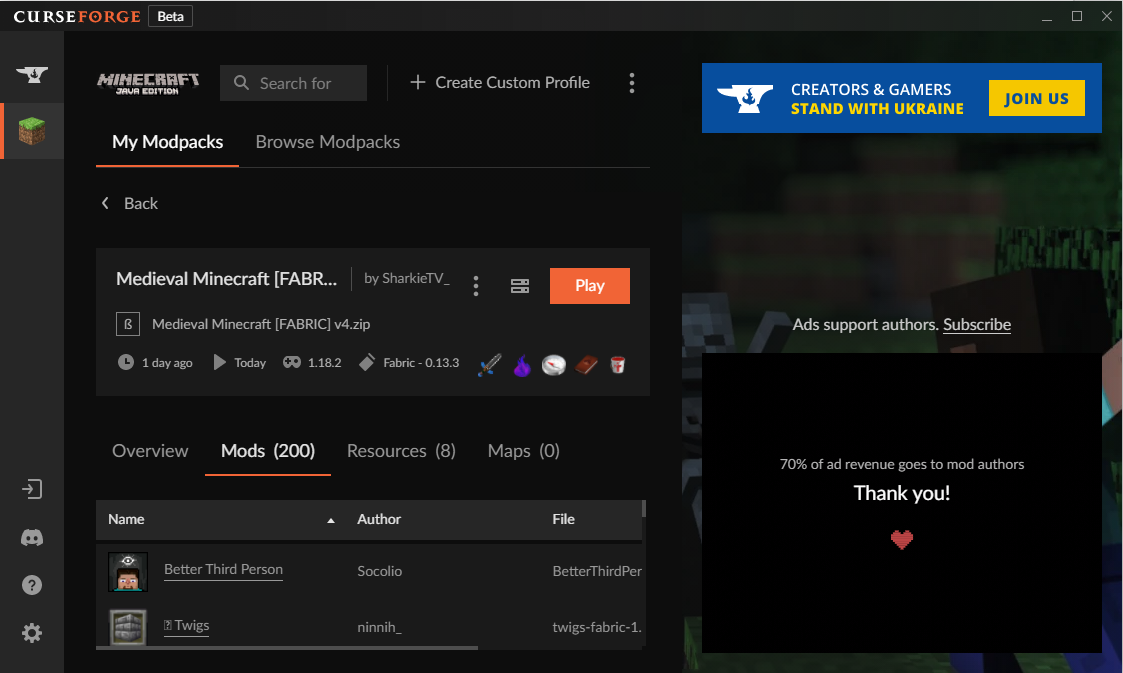
Task: Sort mods by Author column header
Action: click(379, 520)
